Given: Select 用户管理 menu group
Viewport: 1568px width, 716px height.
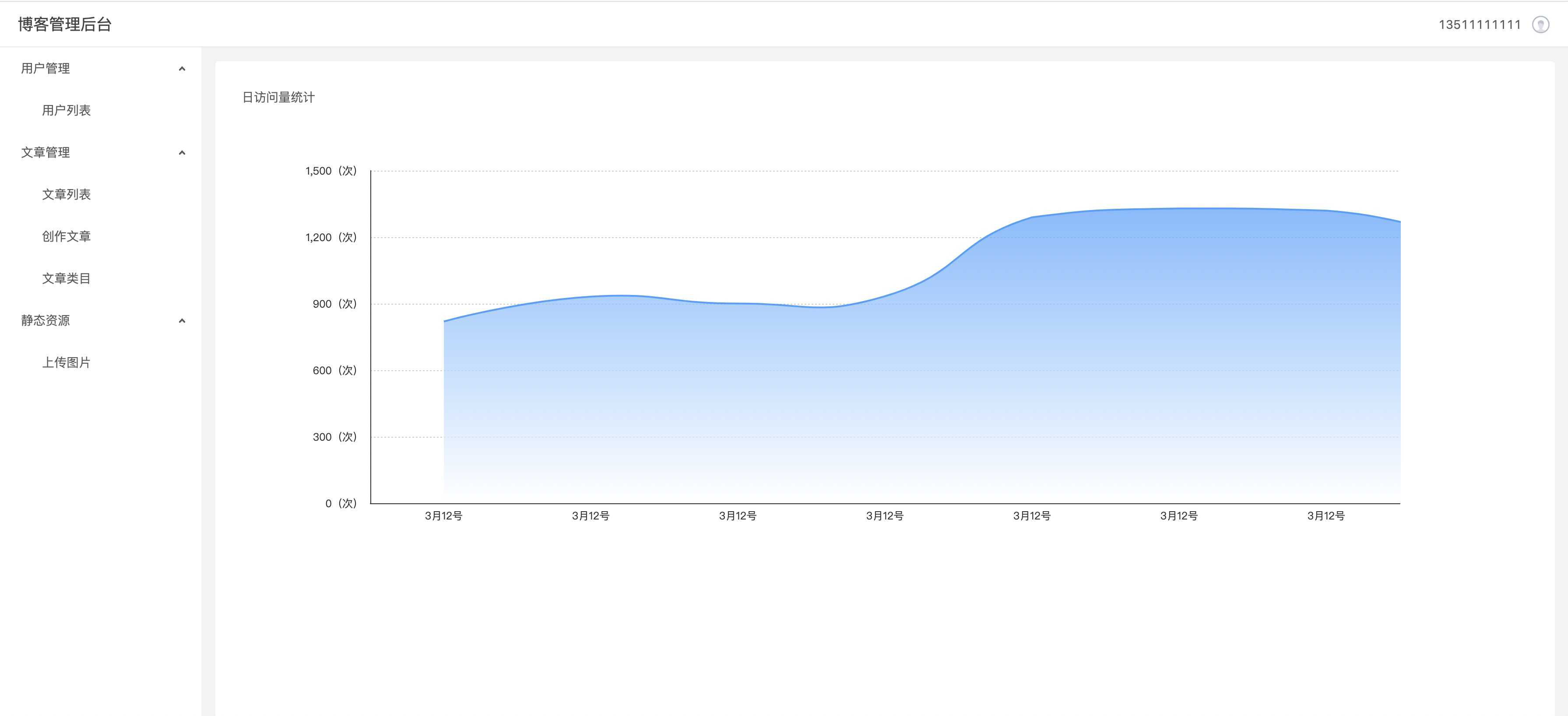Looking at the screenshot, I should (x=100, y=68).
